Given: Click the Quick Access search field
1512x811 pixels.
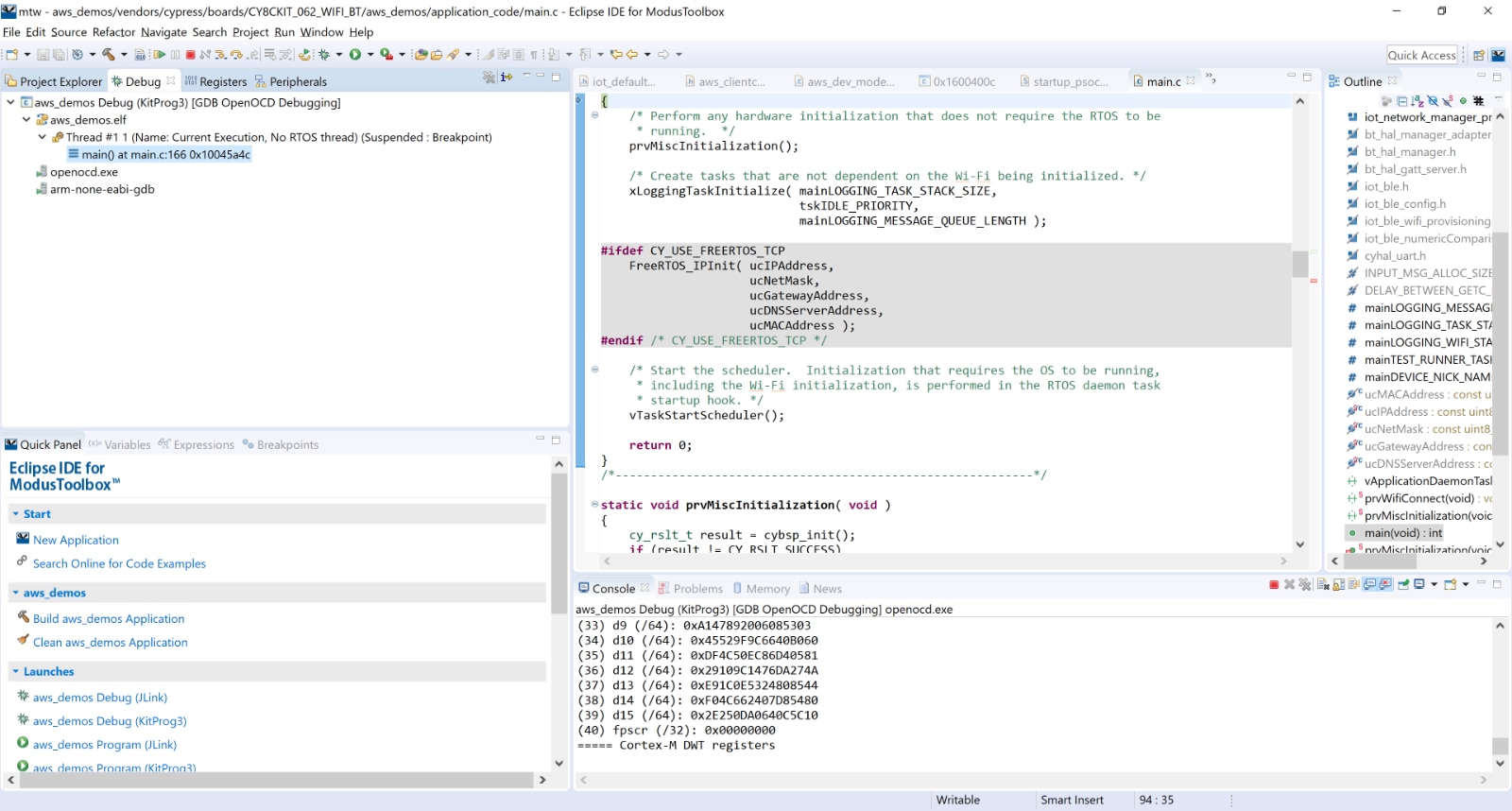Looking at the screenshot, I should coord(1421,55).
